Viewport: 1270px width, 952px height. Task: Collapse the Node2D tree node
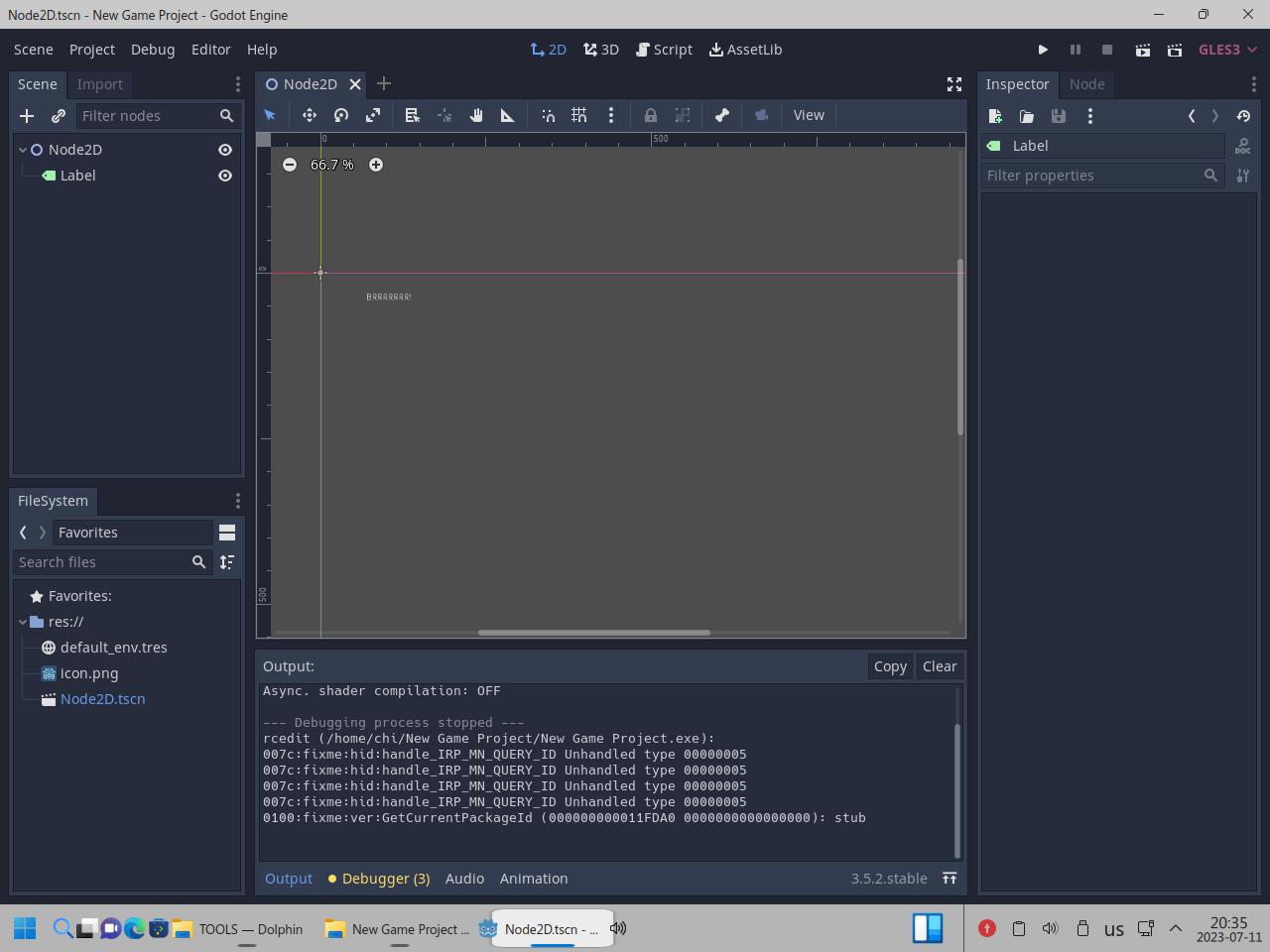(x=23, y=150)
